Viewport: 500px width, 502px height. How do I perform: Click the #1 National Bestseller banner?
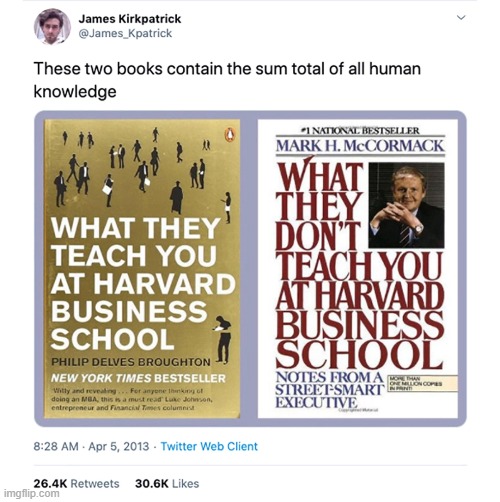pyautogui.click(x=360, y=131)
